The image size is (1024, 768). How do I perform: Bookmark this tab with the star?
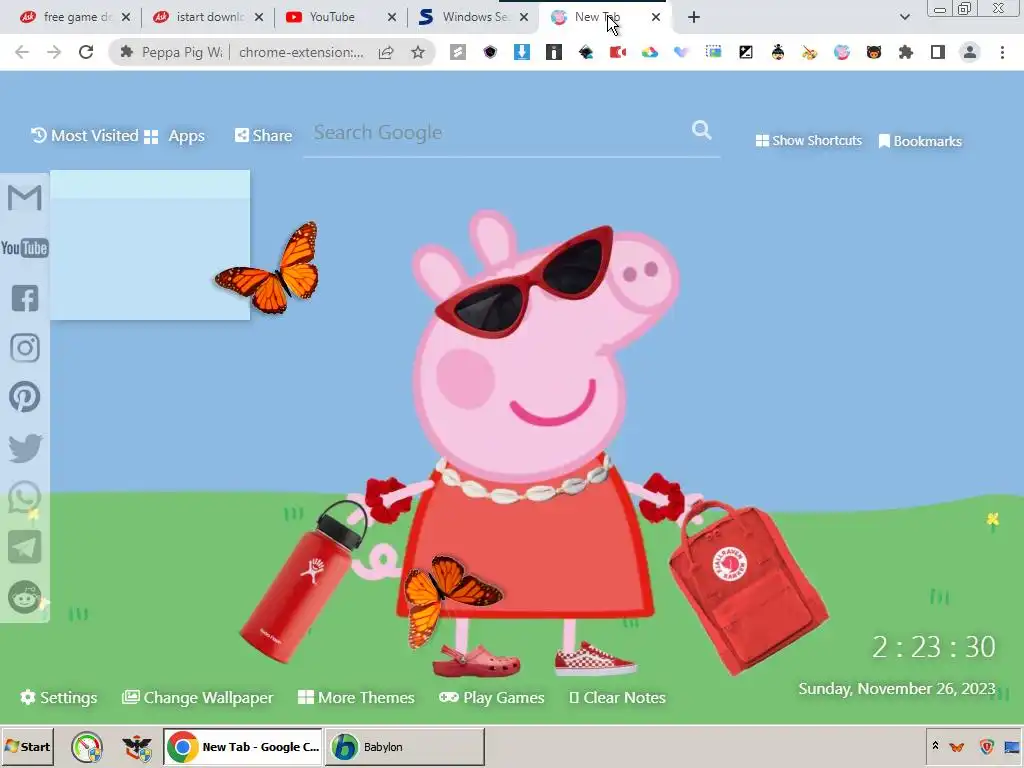pos(418,52)
